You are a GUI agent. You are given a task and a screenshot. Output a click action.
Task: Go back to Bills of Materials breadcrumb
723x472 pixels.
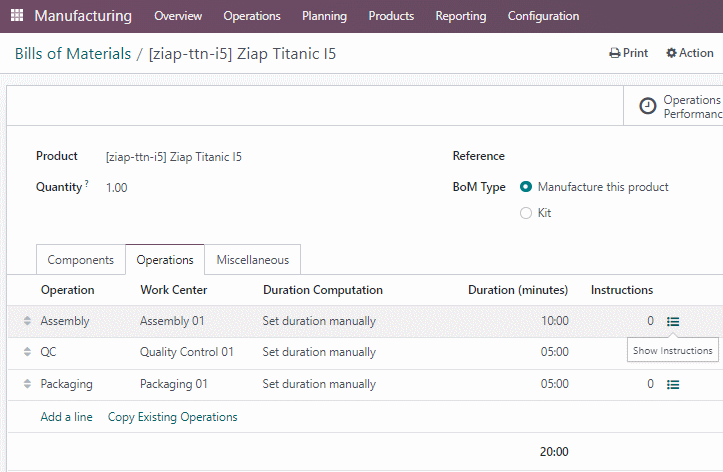73,53
